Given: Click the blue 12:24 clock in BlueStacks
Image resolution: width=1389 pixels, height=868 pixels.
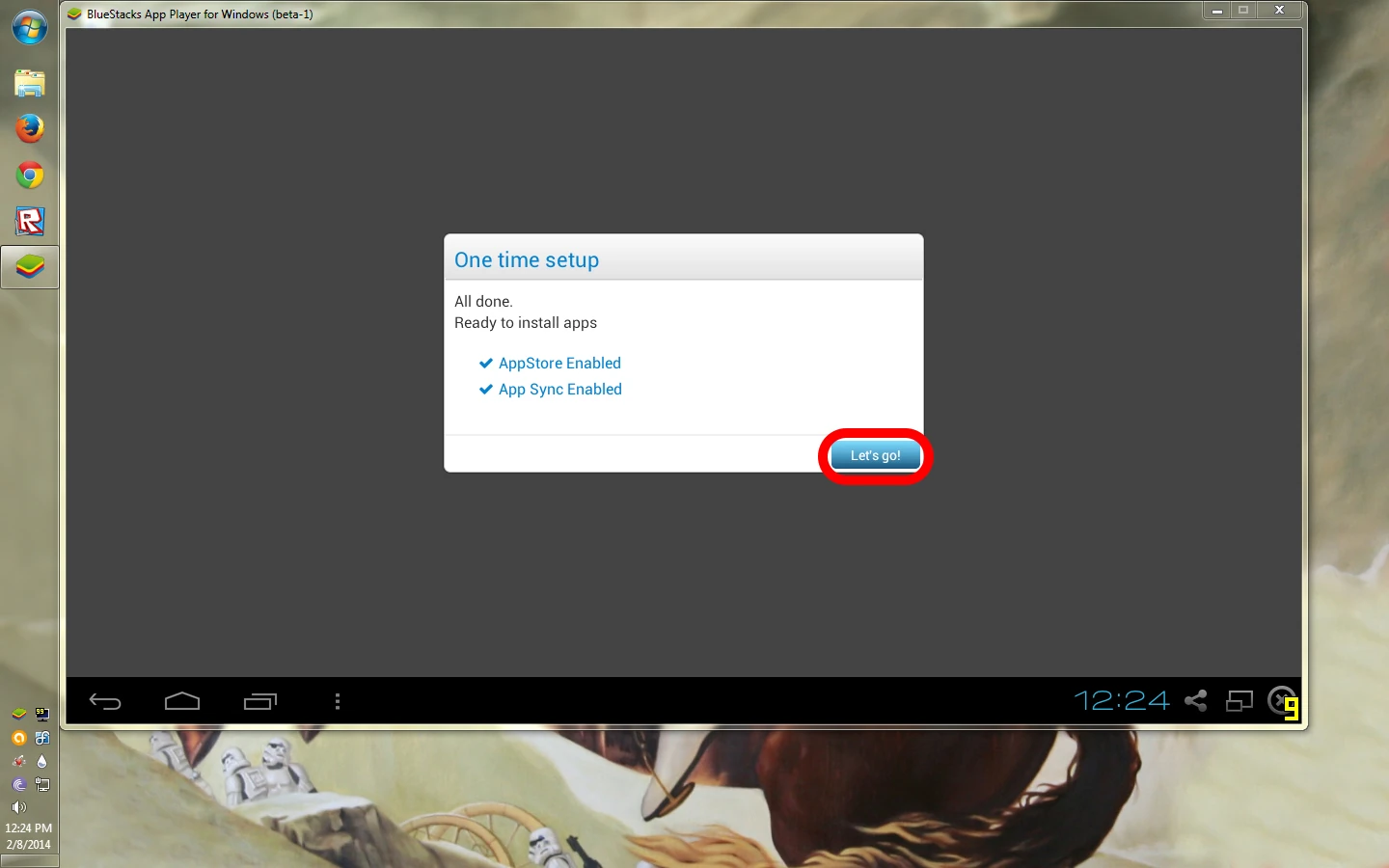Looking at the screenshot, I should pyautogui.click(x=1122, y=700).
